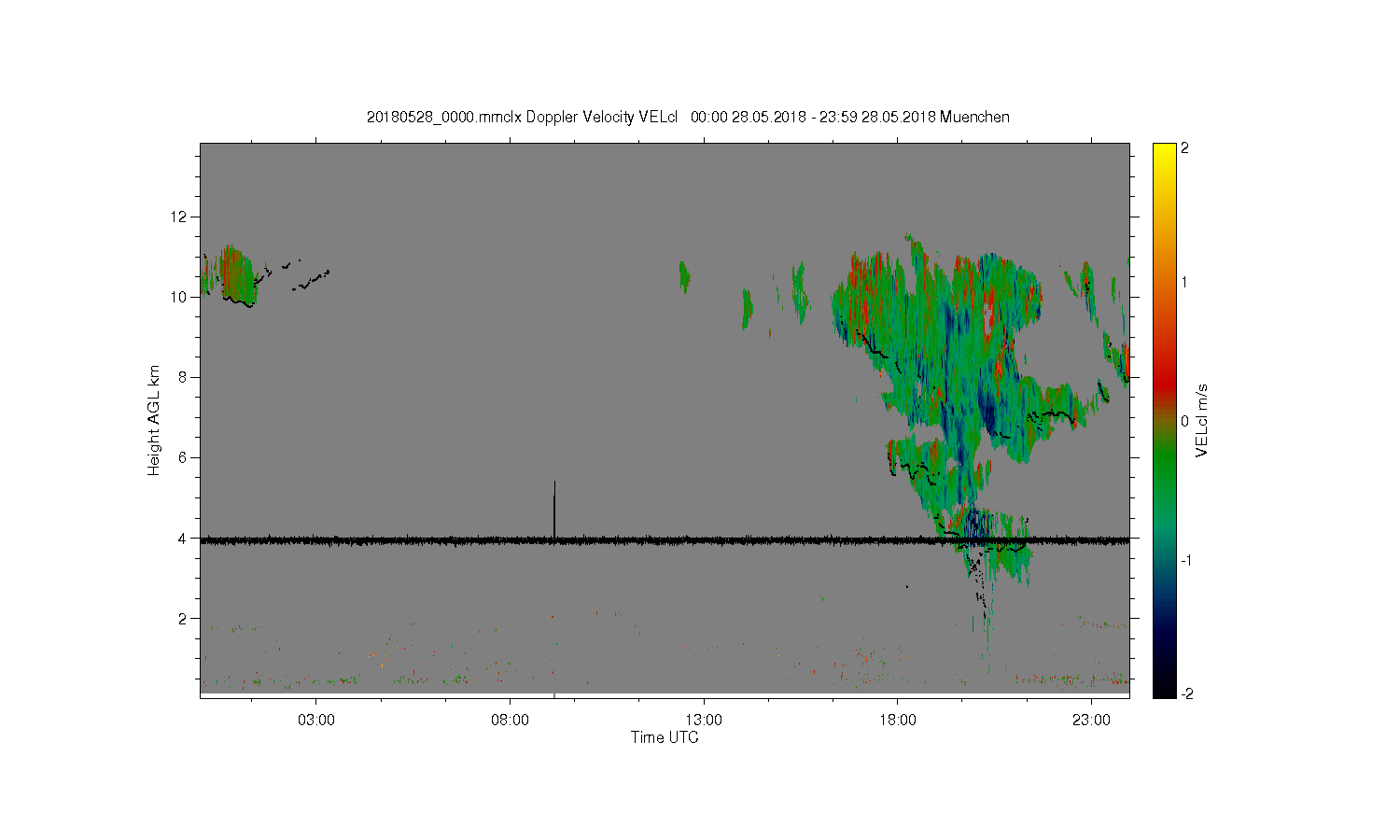Click the "VELcl m/s" colorbar label
Screen dimensions: 1400x840
point(1202,420)
